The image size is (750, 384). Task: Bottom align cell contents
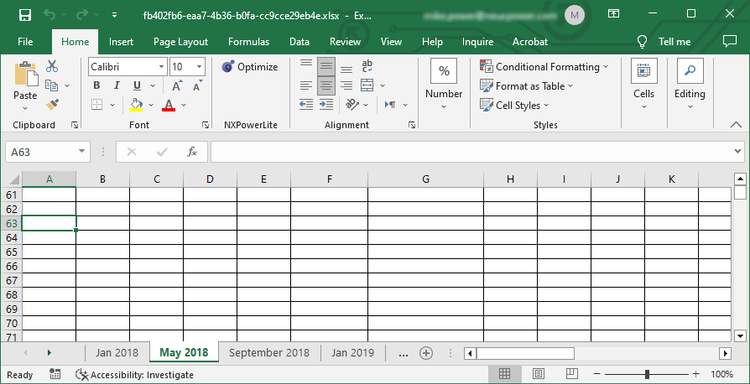347,68
